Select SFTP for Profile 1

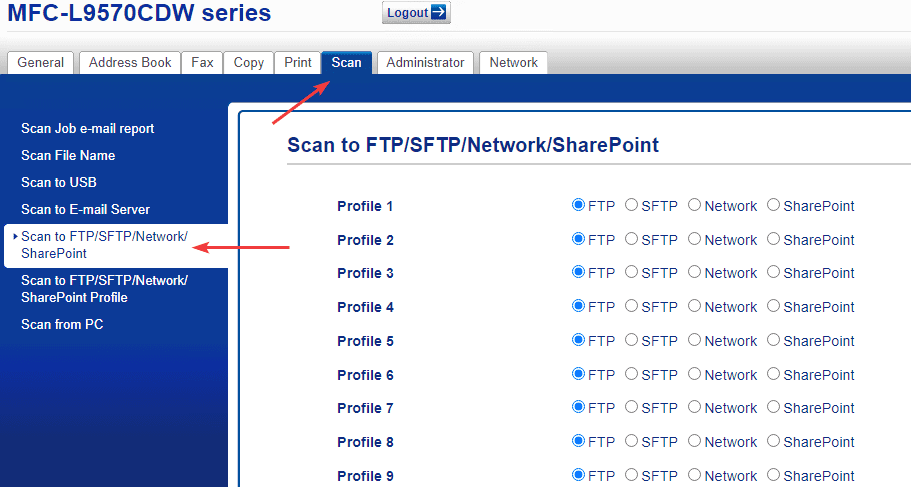pos(631,205)
